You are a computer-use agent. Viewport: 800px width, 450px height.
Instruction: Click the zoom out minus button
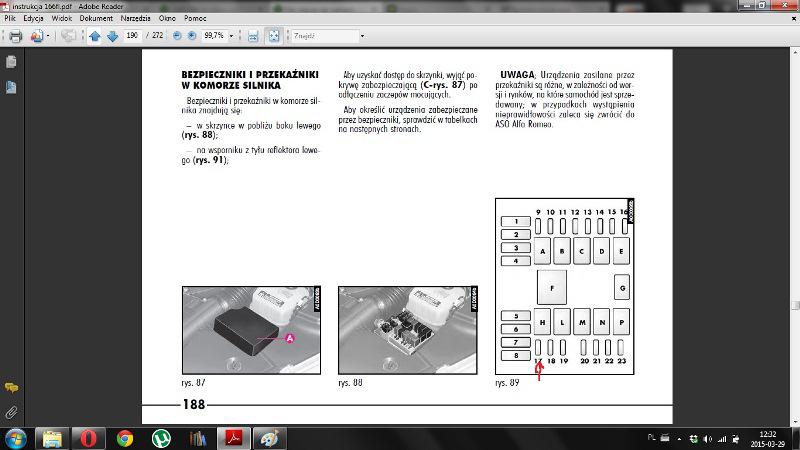(x=177, y=36)
